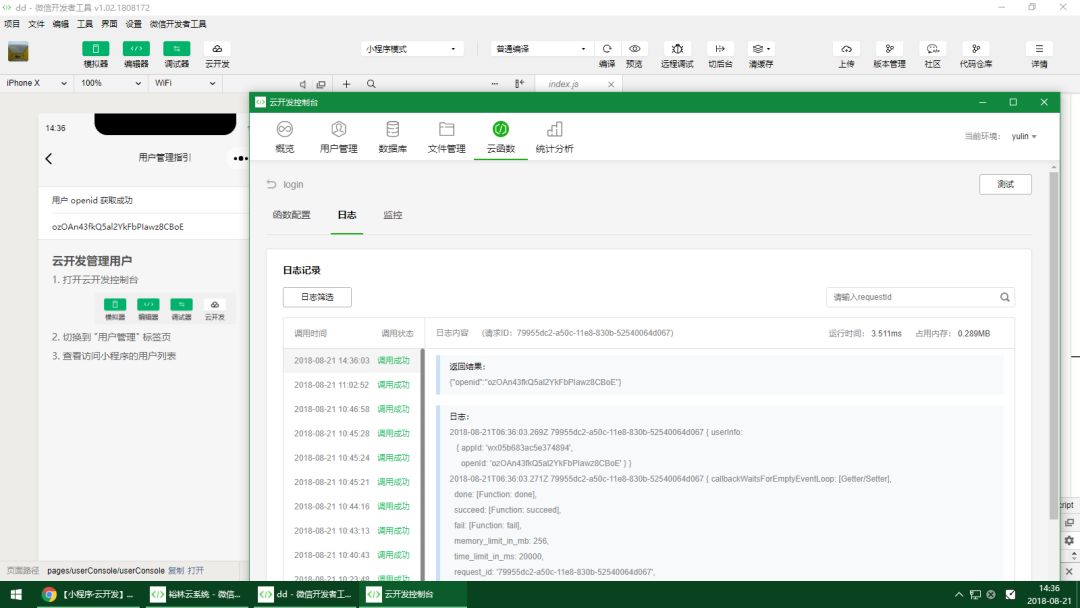This screenshot has width=1080, height=608.
Task: Select log entry 2018-08-21 10:46:58
Action: (352, 409)
